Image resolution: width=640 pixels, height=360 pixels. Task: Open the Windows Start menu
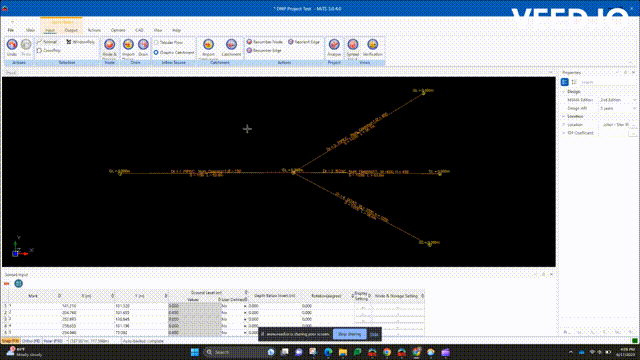pos(195,352)
